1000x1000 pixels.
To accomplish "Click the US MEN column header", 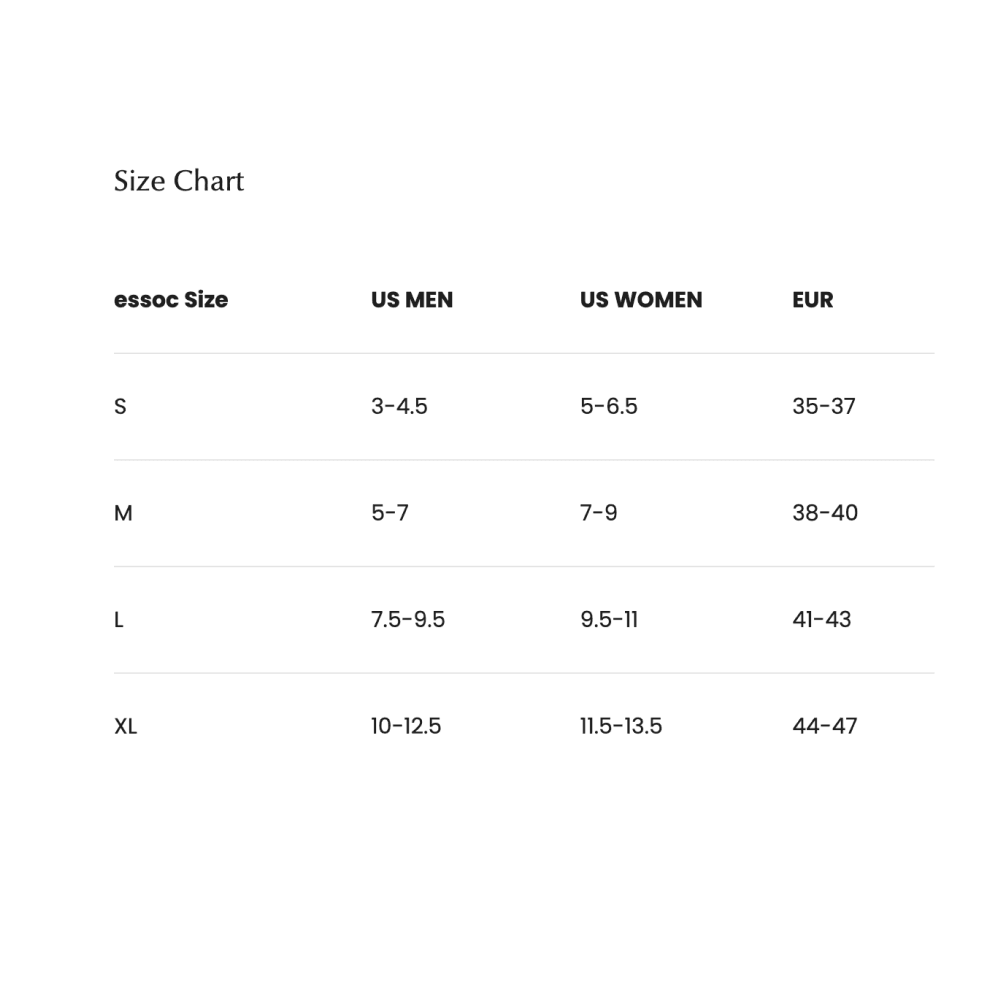I will click(x=412, y=300).
